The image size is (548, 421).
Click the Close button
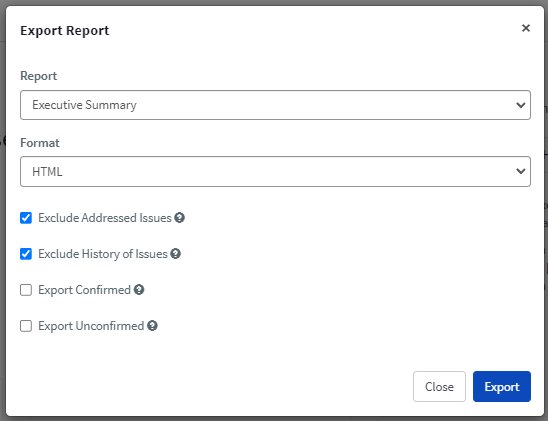(439, 386)
